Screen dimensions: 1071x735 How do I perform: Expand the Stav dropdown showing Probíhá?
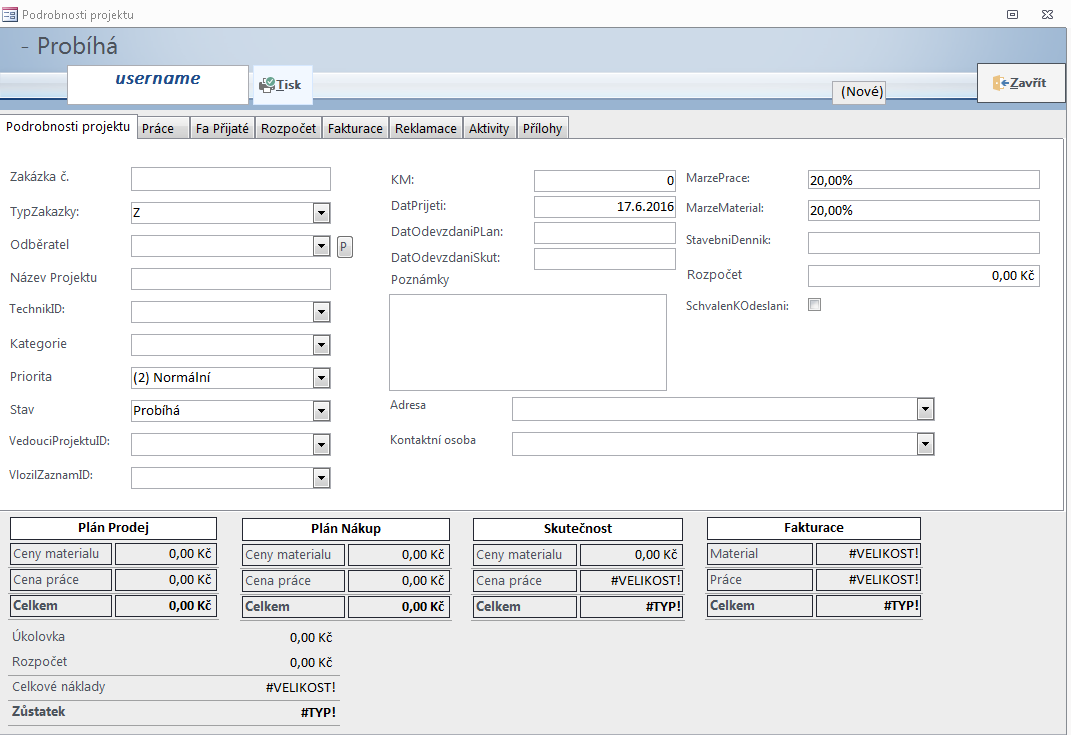[321, 410]
